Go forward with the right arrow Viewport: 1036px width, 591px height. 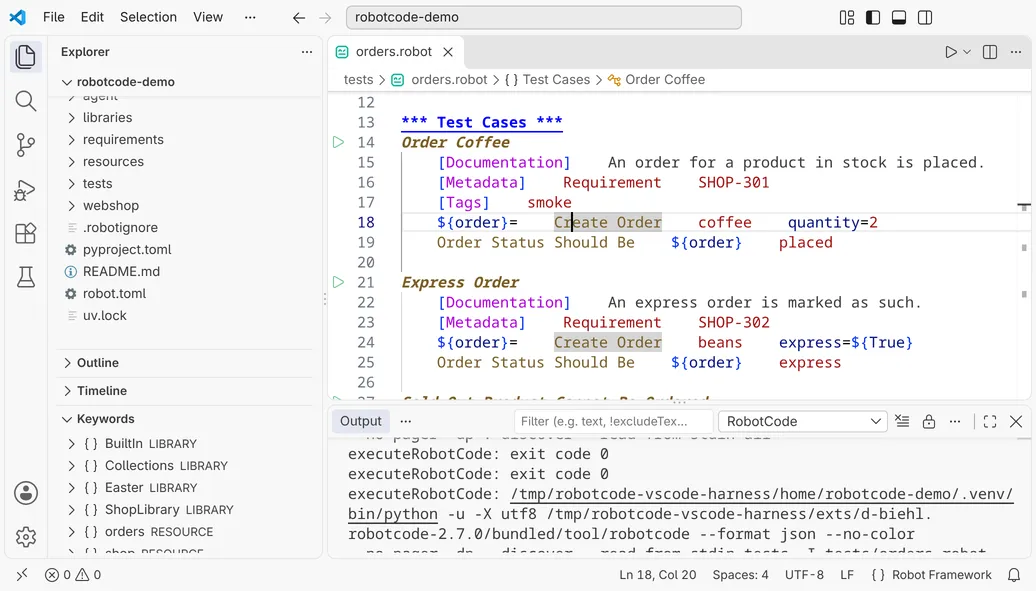(x=325, y=18)
